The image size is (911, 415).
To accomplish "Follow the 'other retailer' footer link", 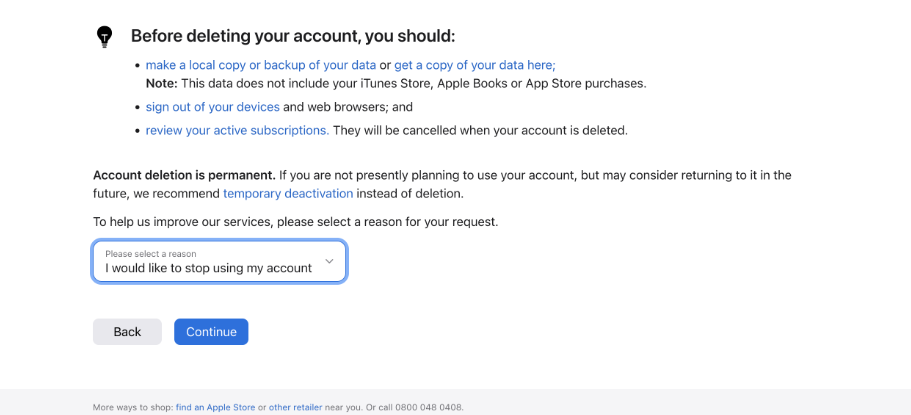I will tap(295, 407).
